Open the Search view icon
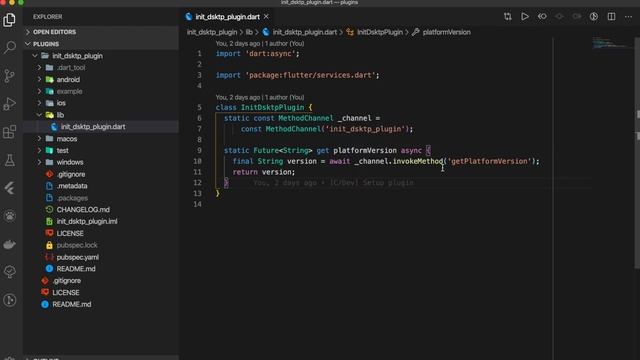Screen dimensions: 640x360 pyautogui.click(x=9, y=47)
